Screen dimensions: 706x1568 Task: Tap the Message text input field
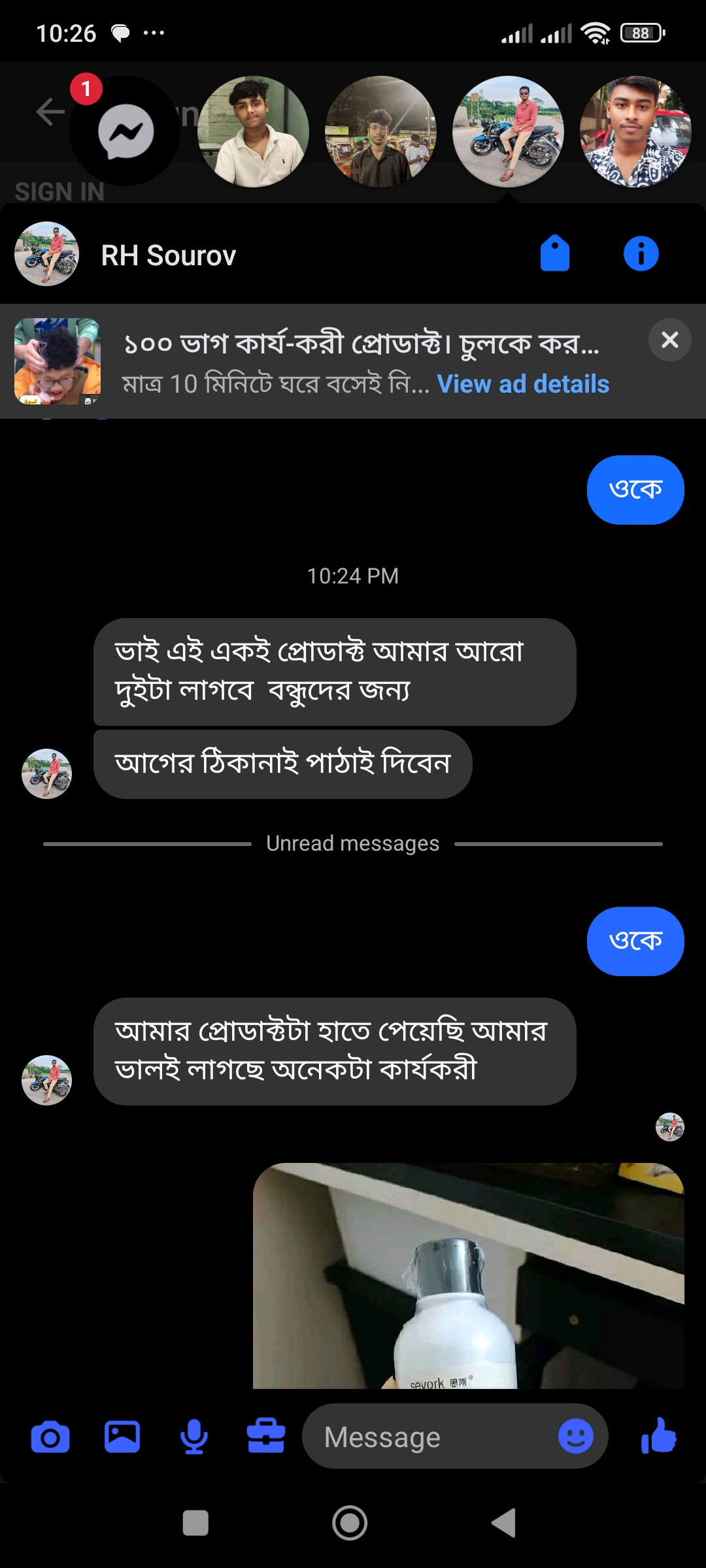tap(431, 1436)
